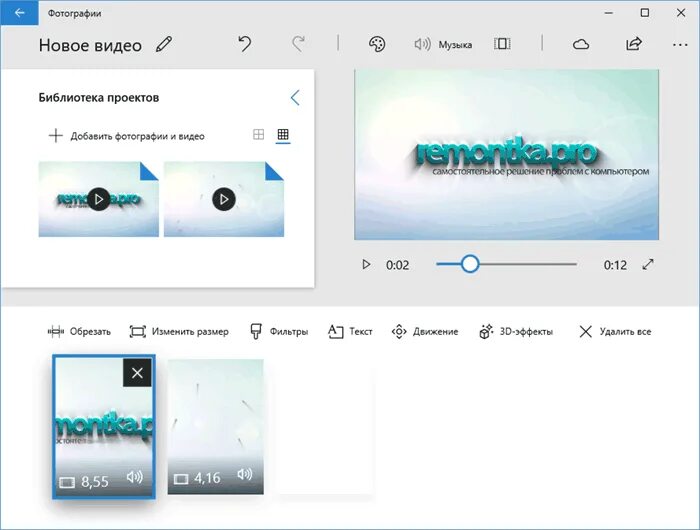Go back with the blue arrow button
The width and height of the screenshot is (700, 530).
click(19, 13)
